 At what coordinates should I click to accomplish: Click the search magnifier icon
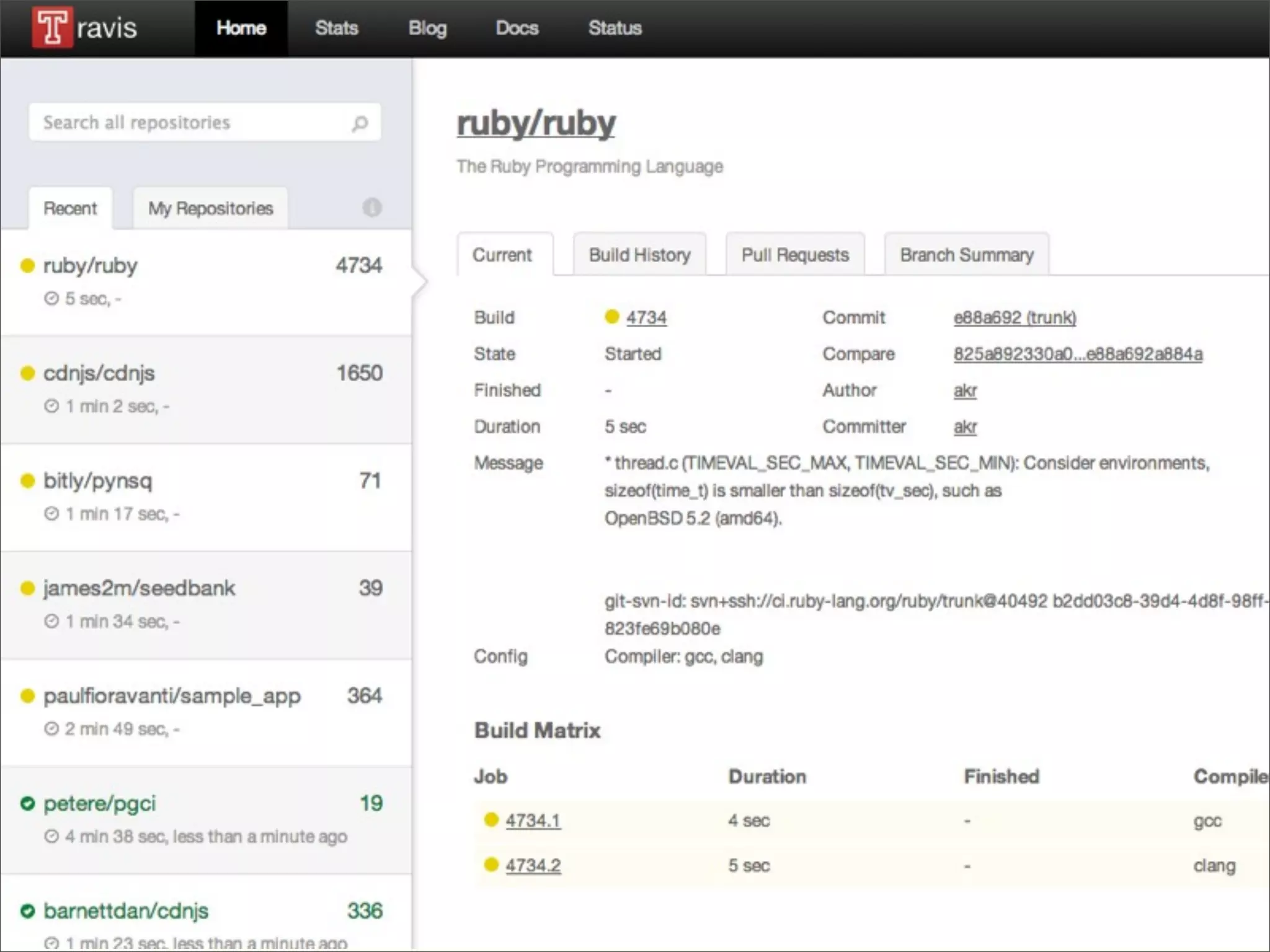pos(360,123)
